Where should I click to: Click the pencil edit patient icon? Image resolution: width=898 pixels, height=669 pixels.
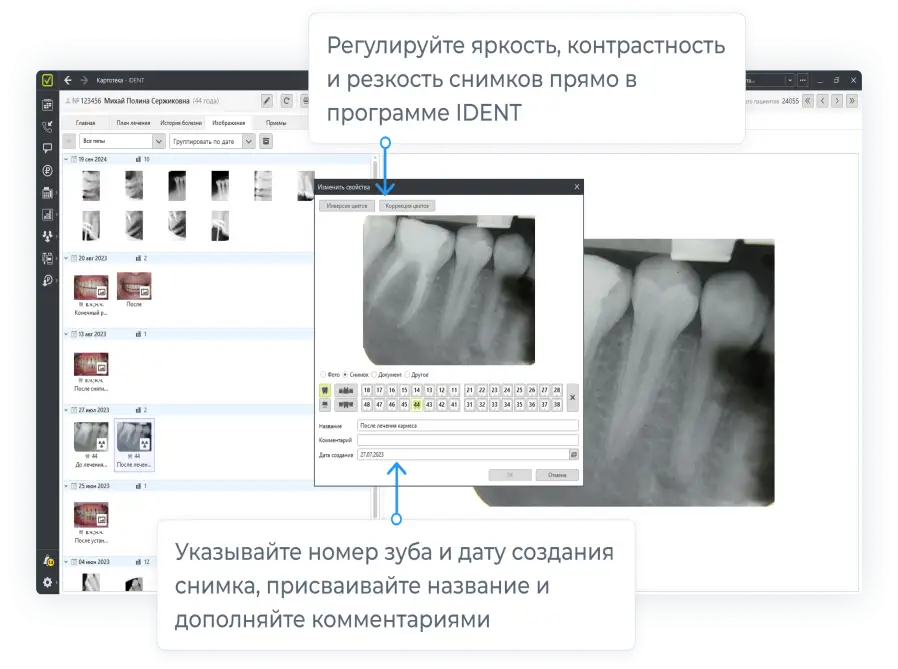[x=267, y=101]
